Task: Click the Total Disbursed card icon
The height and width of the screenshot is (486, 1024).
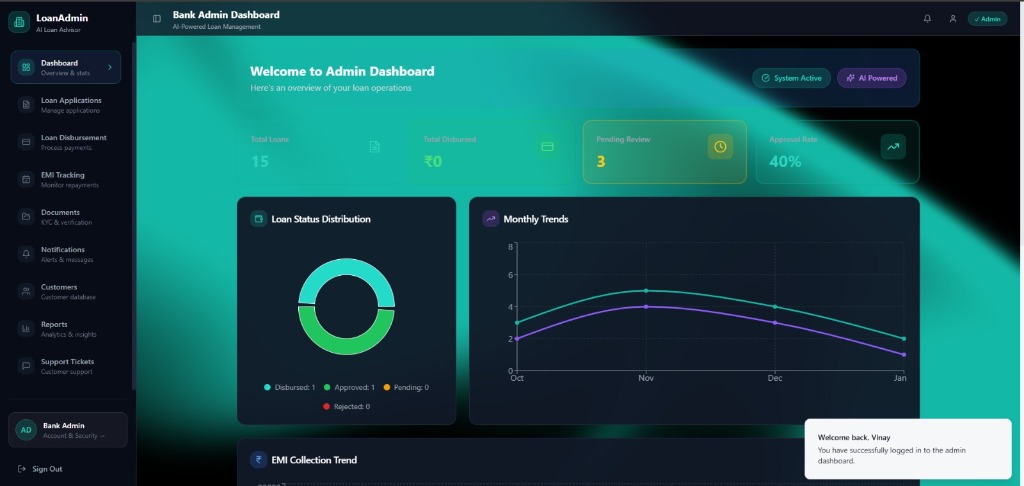Action: (547, 147)
